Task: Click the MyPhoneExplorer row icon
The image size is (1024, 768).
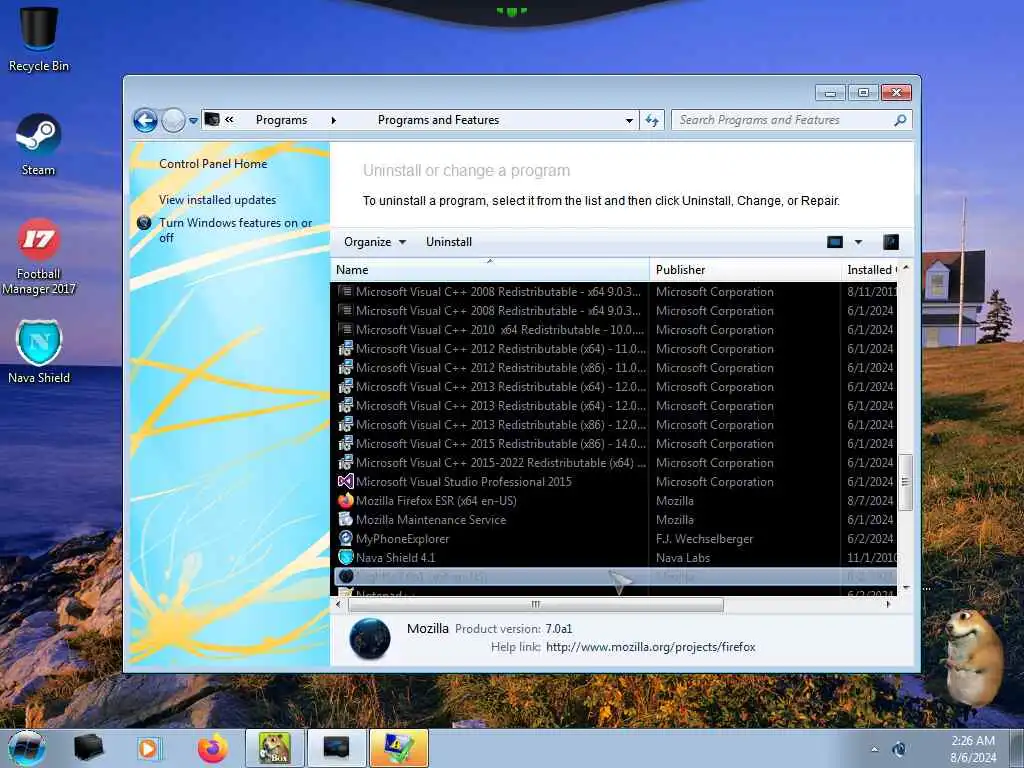Action: tap(345, 538)
